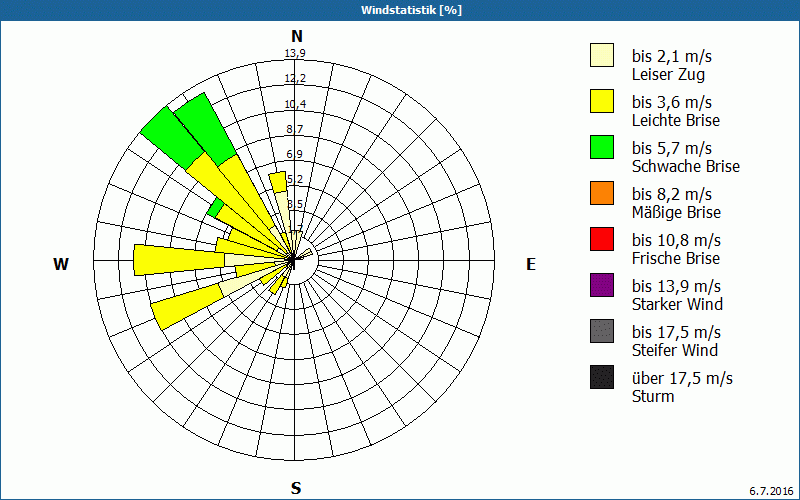The height and width of the screenshot is (500, 800).
Task: Click the 'Windstatistik [%]' title text
Action: click(411, 10)
